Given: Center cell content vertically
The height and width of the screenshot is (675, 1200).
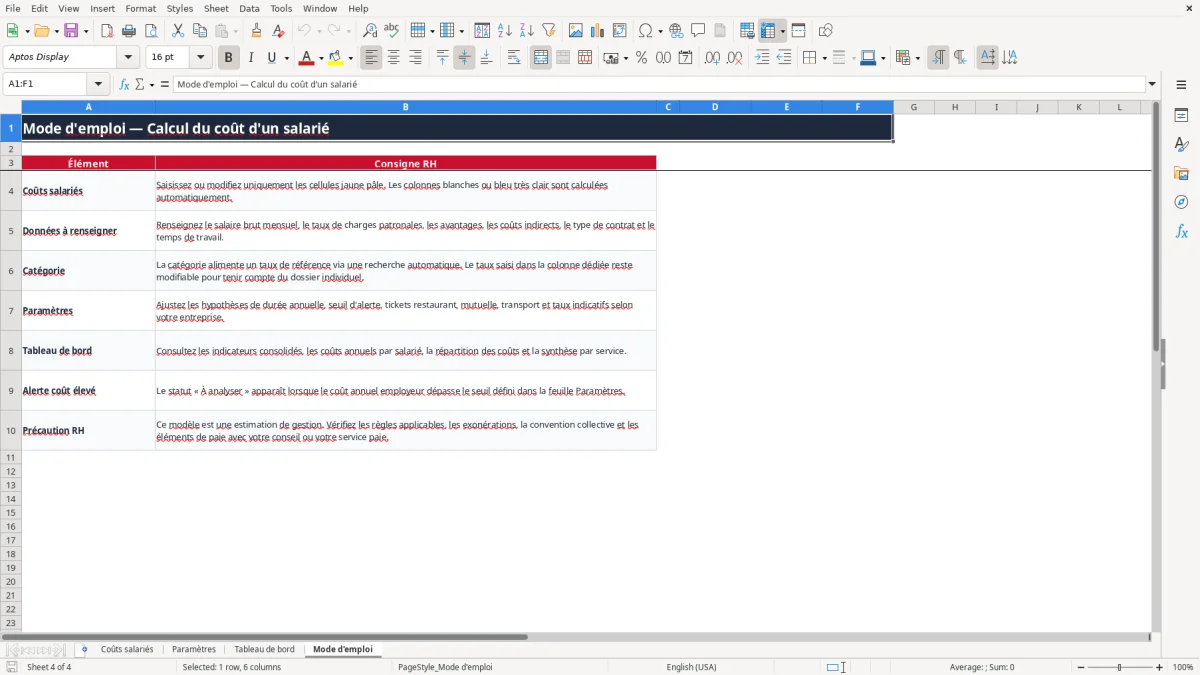Looking at the screenshot, I should pos(464,58).
